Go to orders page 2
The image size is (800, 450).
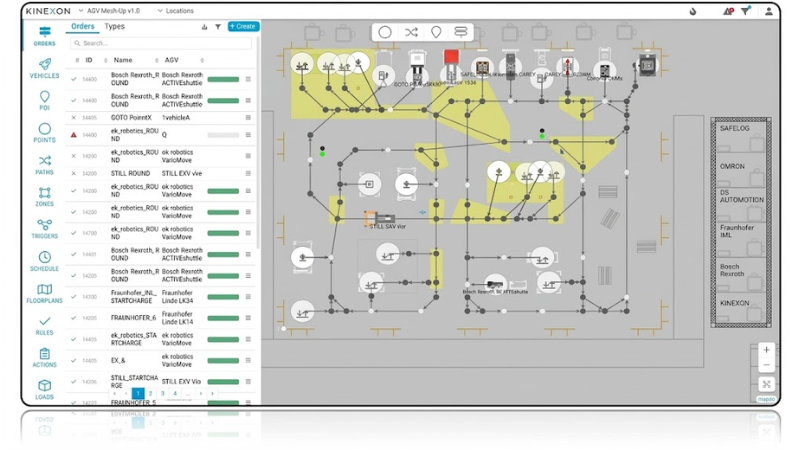[151, 393]
